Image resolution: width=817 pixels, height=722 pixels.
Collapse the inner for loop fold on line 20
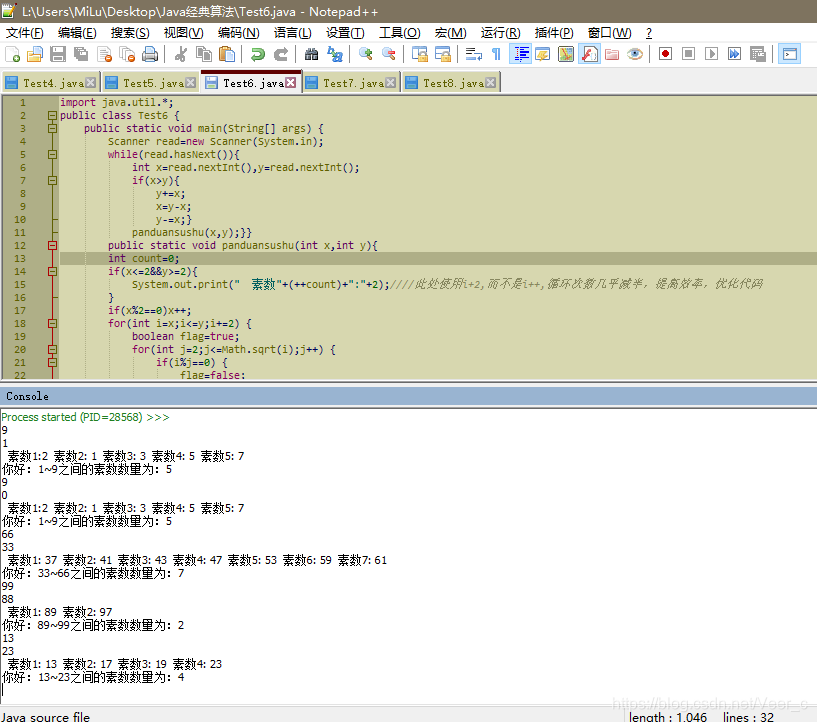tap(52, 350)
